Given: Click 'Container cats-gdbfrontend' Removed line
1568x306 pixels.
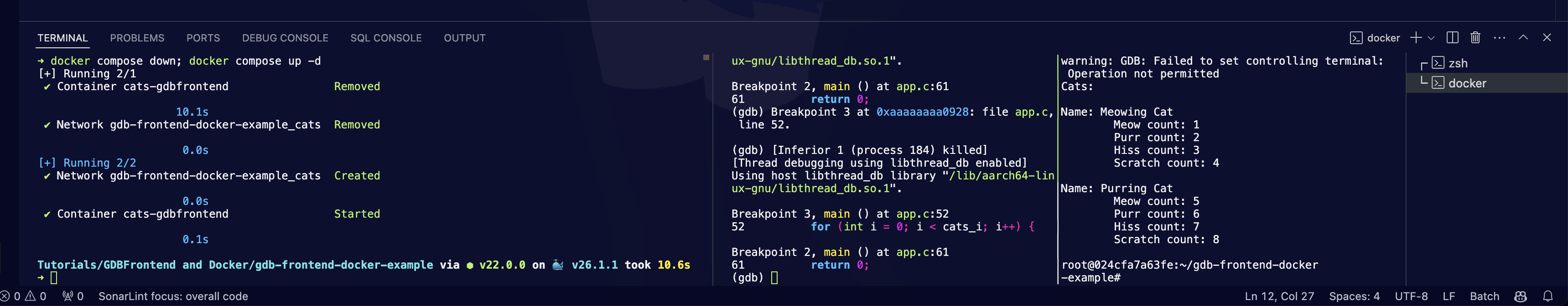Looking at the screenshot, I should [212, 86].
